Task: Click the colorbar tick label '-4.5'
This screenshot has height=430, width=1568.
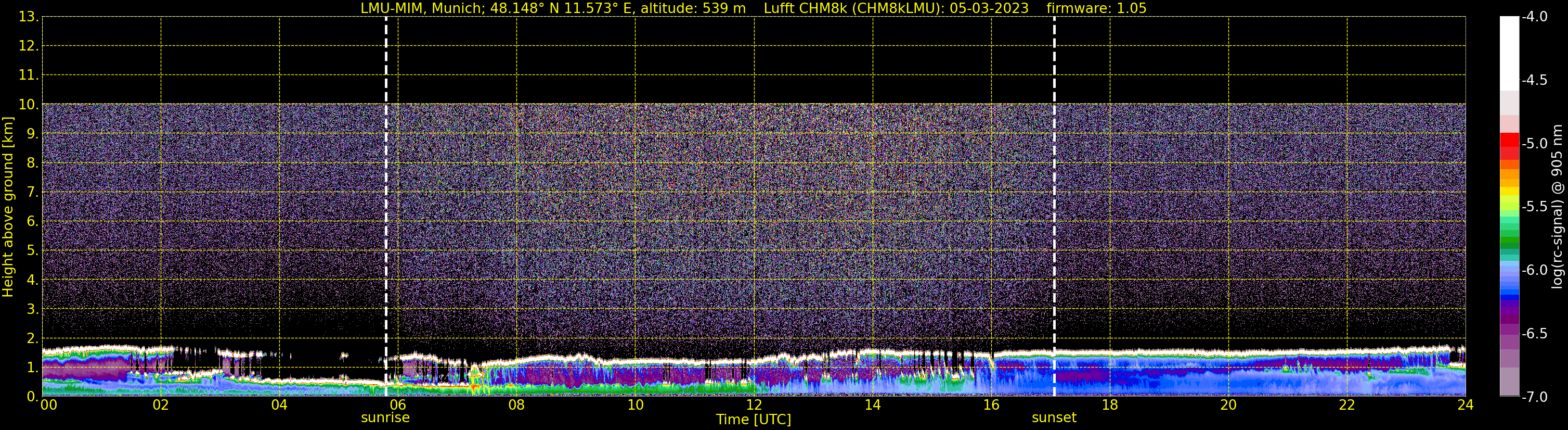Action: pyautogui.click(x=1534, y=80)
